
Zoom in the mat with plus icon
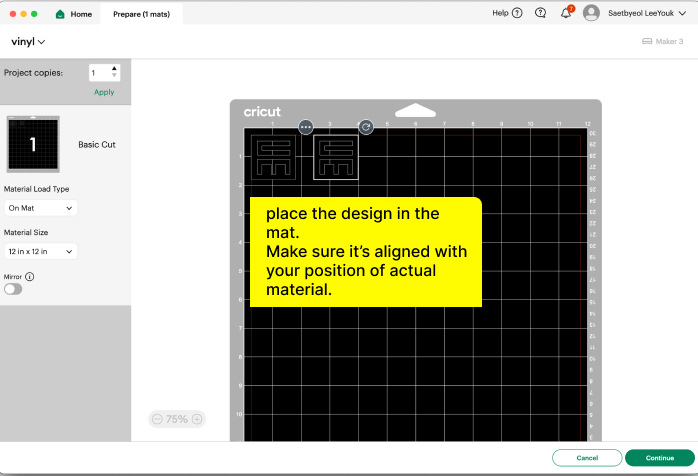pyautogui.click(x=197, y=419)
